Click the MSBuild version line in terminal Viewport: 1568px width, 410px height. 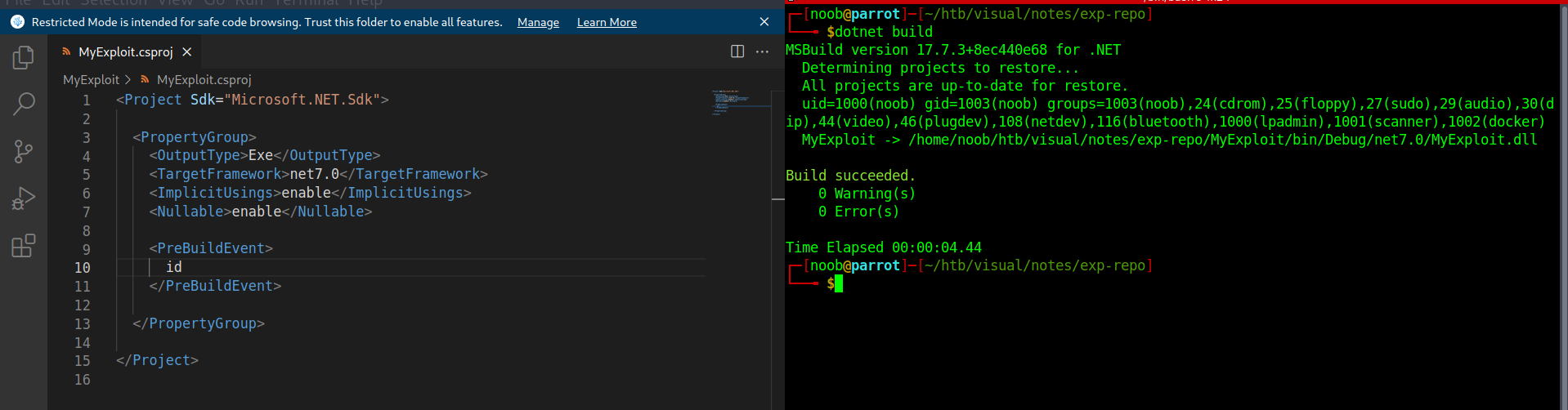[x=953, y=50]
